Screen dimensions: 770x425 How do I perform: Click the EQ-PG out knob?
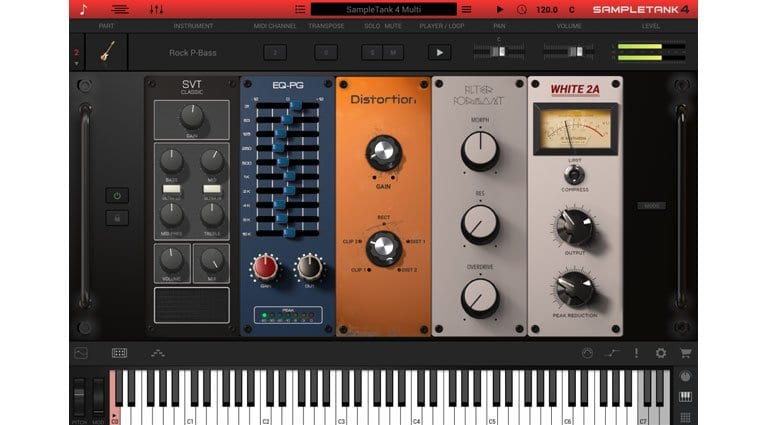309,268
